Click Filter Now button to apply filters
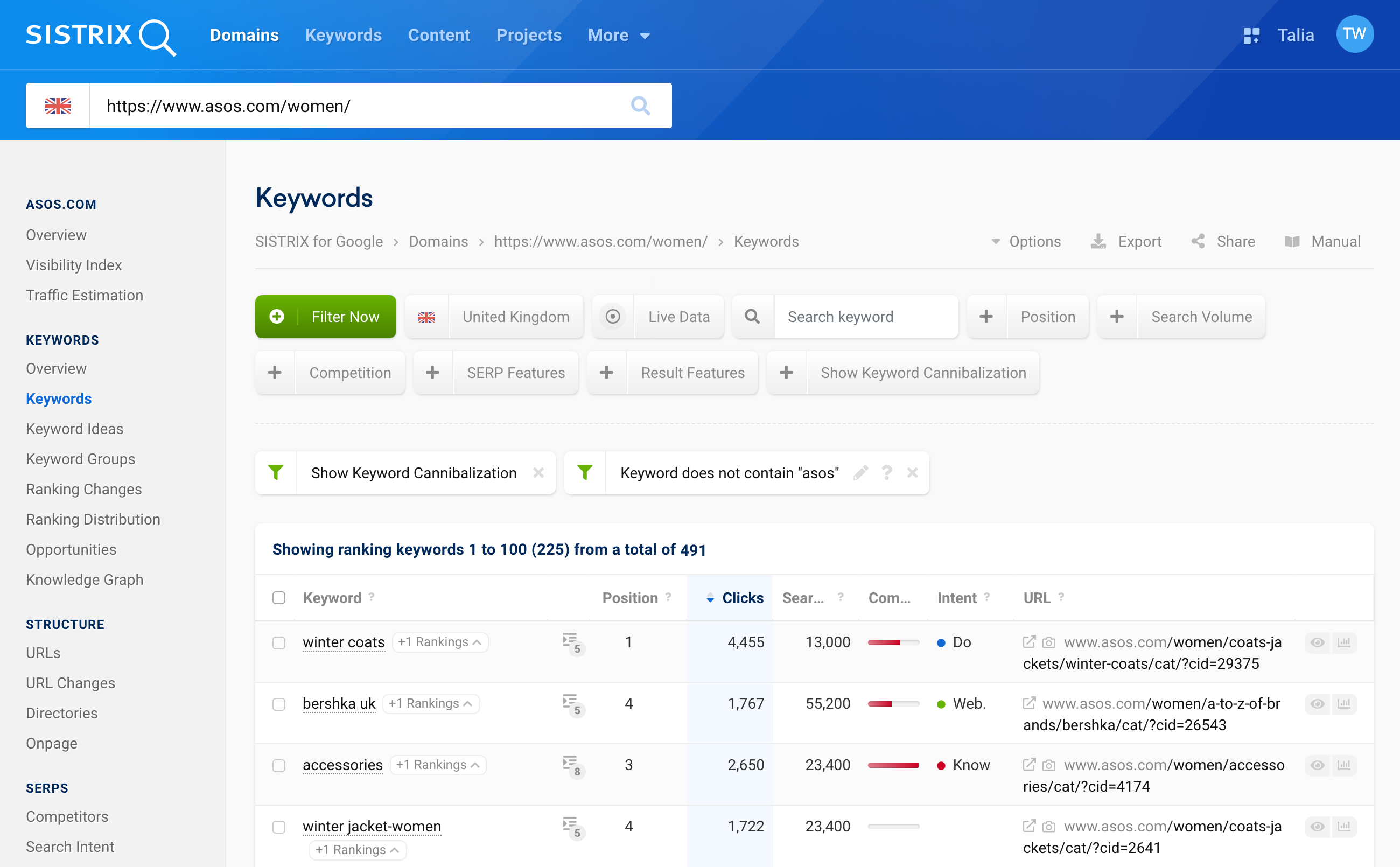 (x=324, y=316)
